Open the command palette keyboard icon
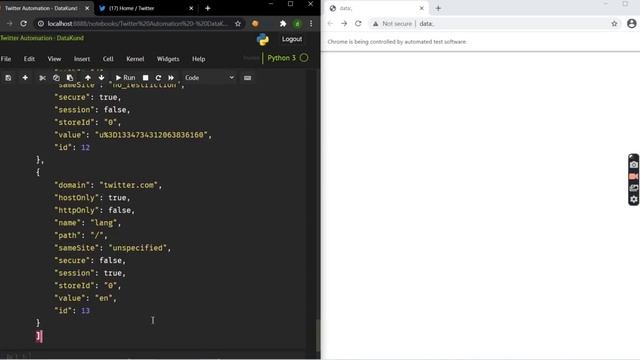 coord(247,78)
